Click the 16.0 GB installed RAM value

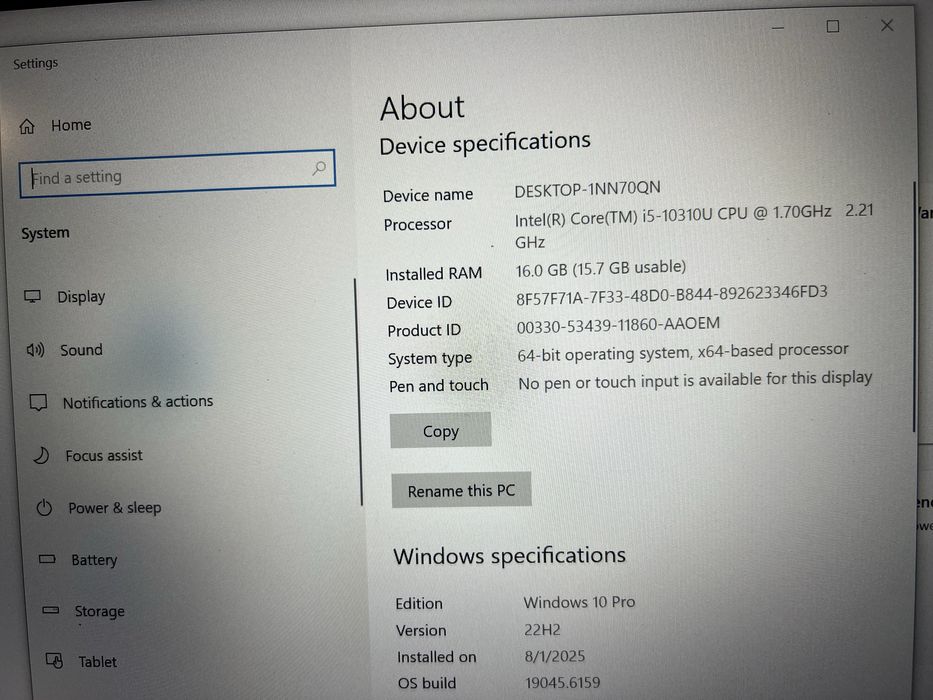600,268
